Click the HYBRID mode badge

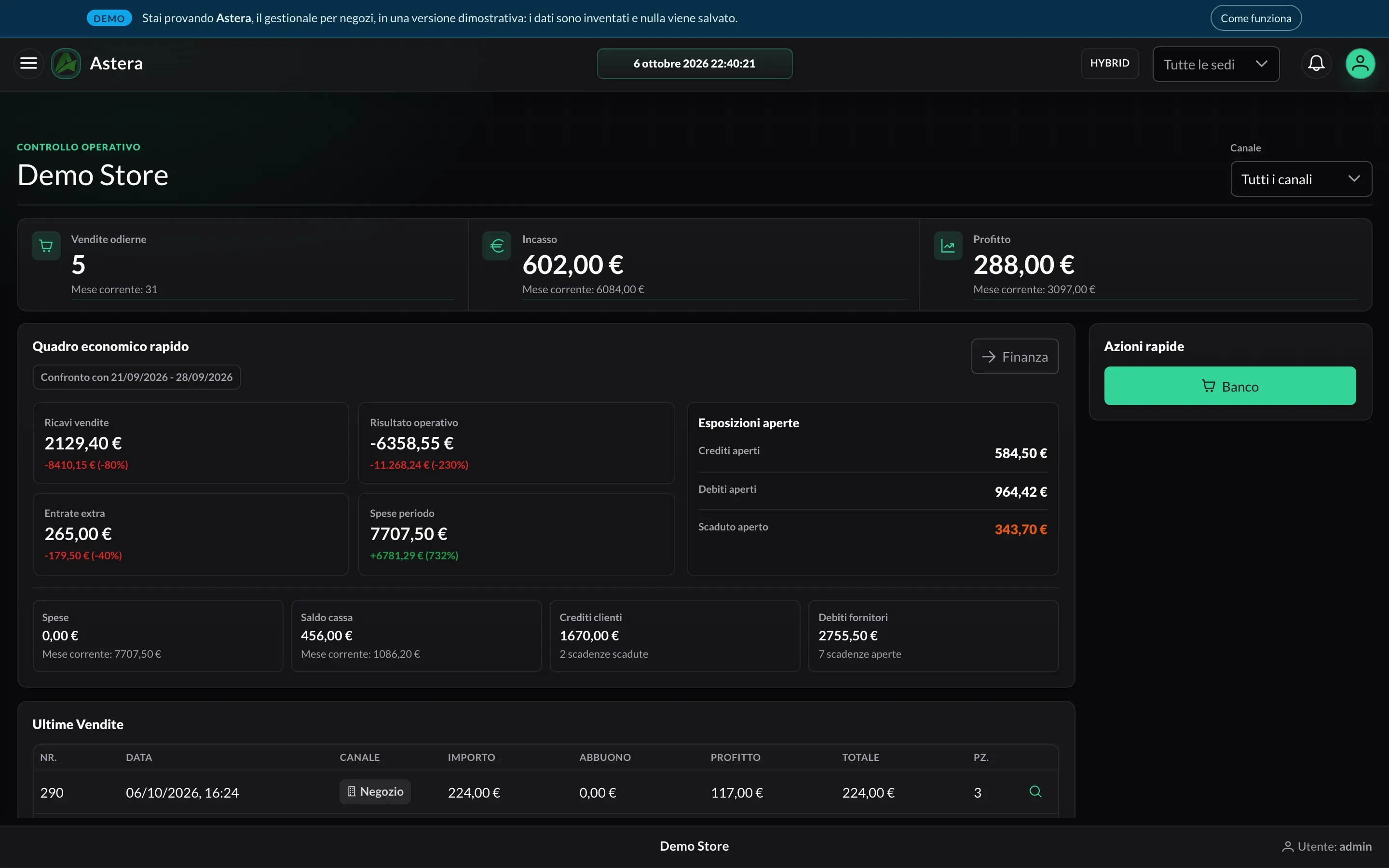point(1109,63)
